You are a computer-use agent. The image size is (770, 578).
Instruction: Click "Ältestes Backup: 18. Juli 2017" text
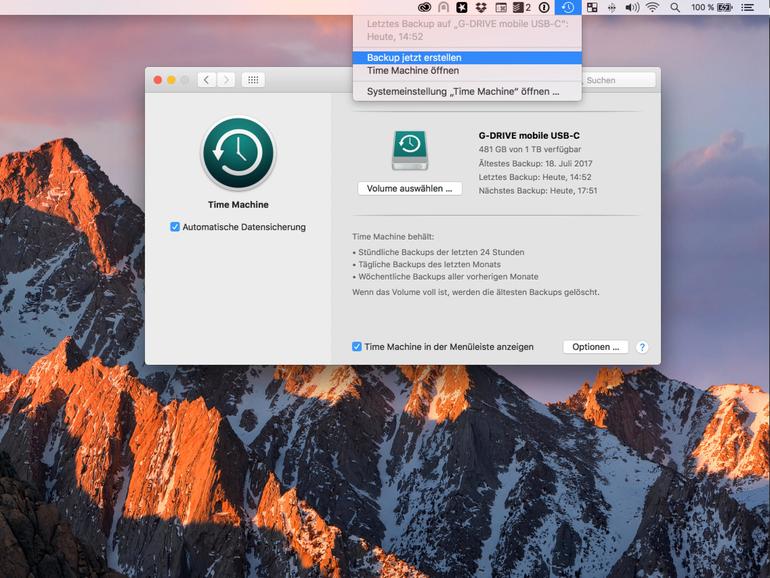[x=535, y=163]
